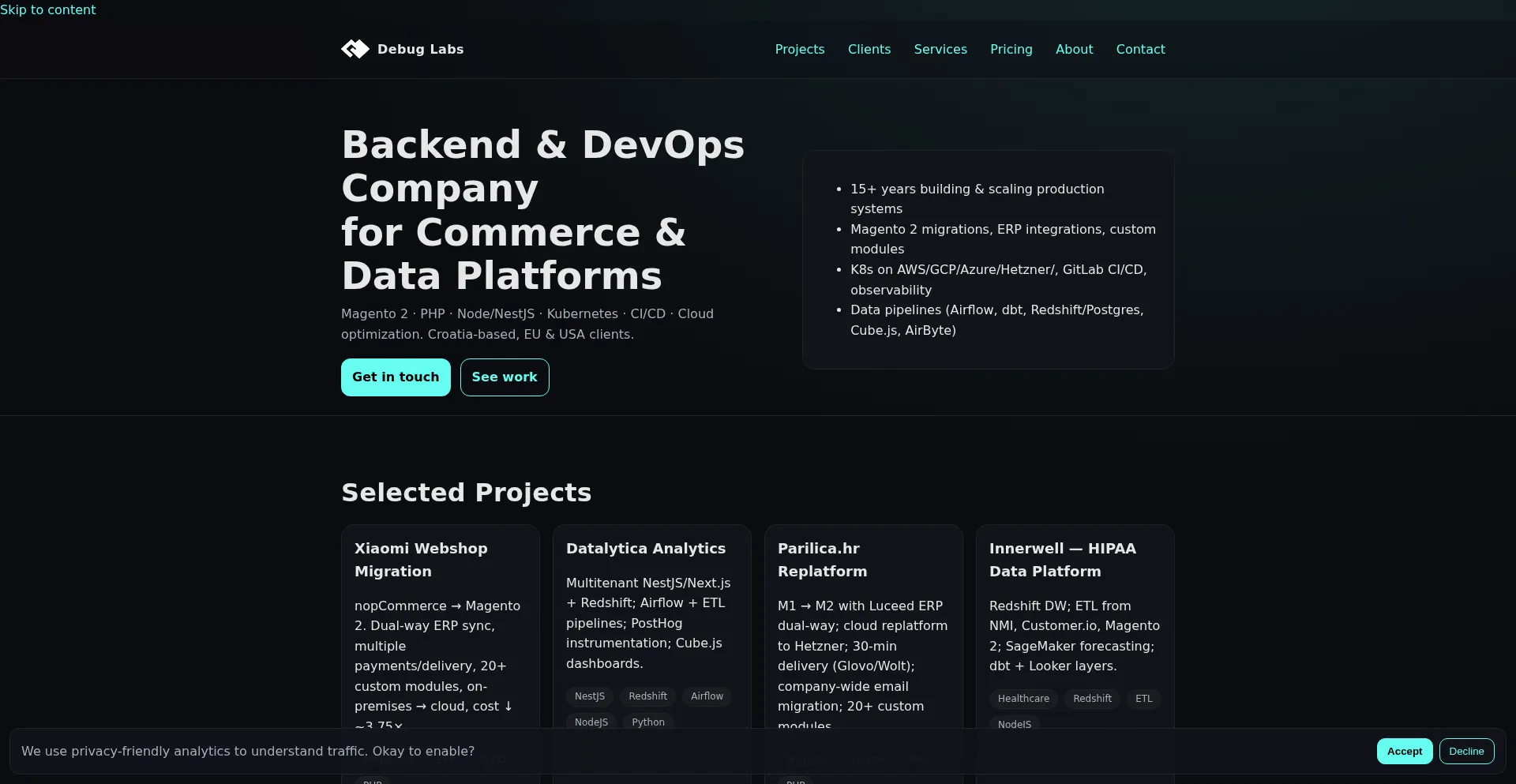Click the Selected Projects heading
Image resolution: width=1516 pixels, height=784 pixels.
pyautogui.click(x=466, y=493)
